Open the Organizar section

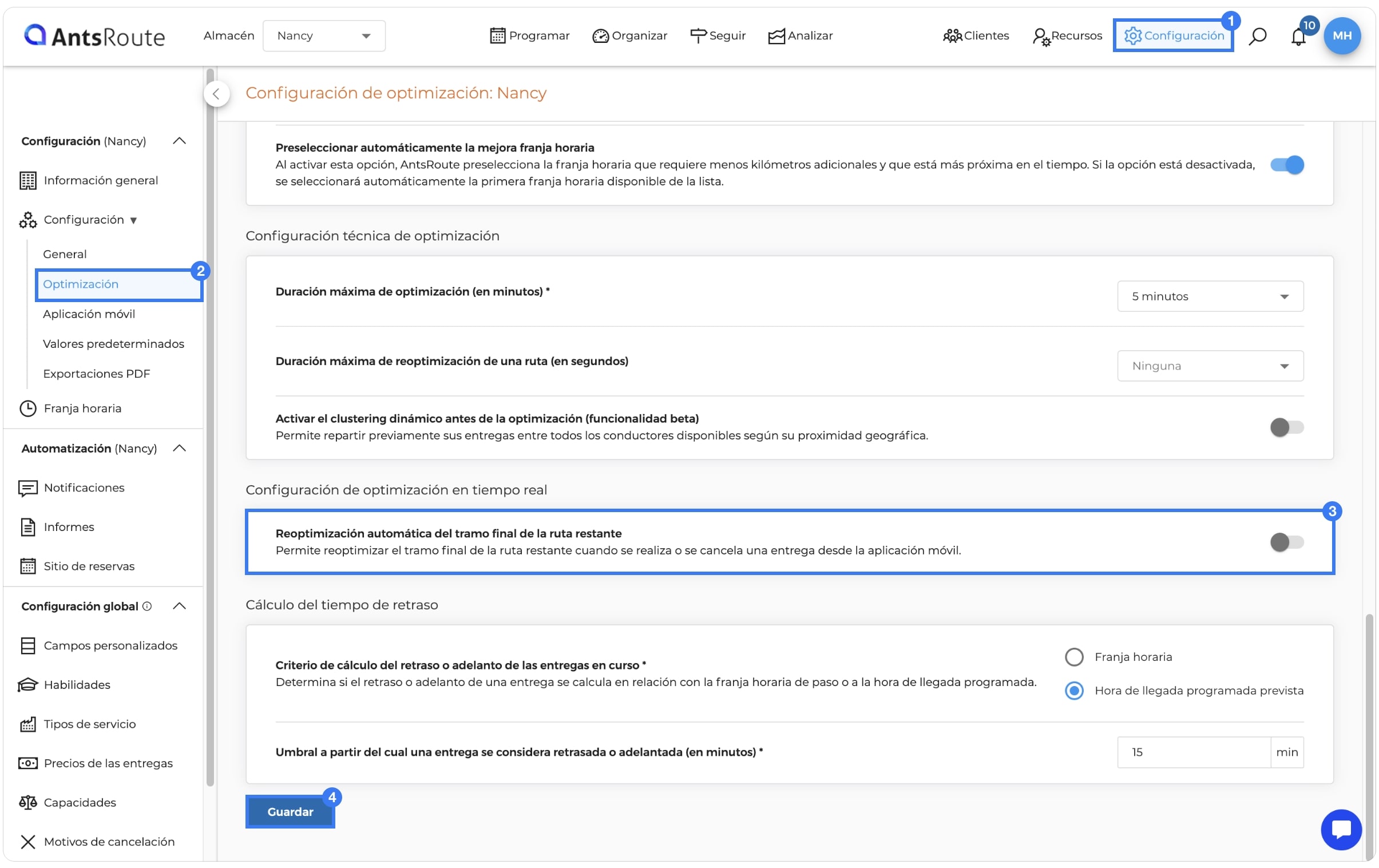coord(629,35)
